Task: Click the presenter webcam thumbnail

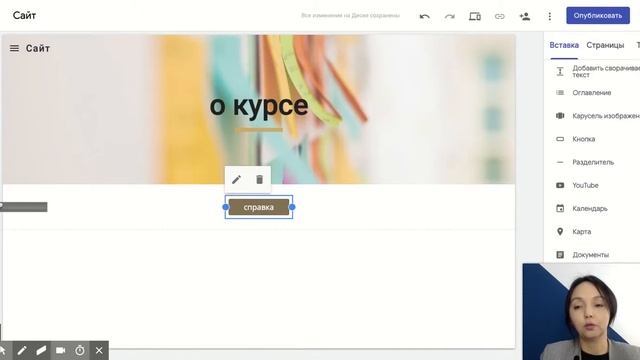Action: click(581, 311)
